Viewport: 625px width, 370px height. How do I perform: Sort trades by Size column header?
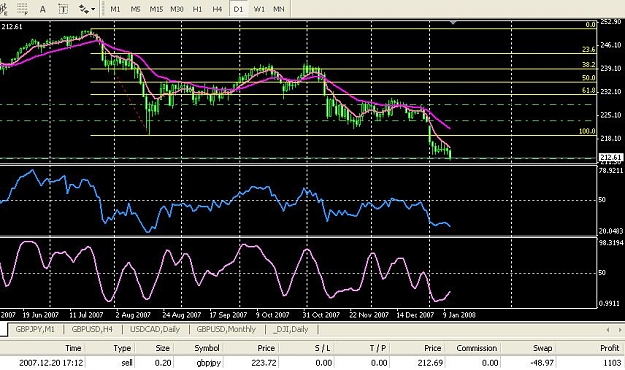tap(163, 348)
